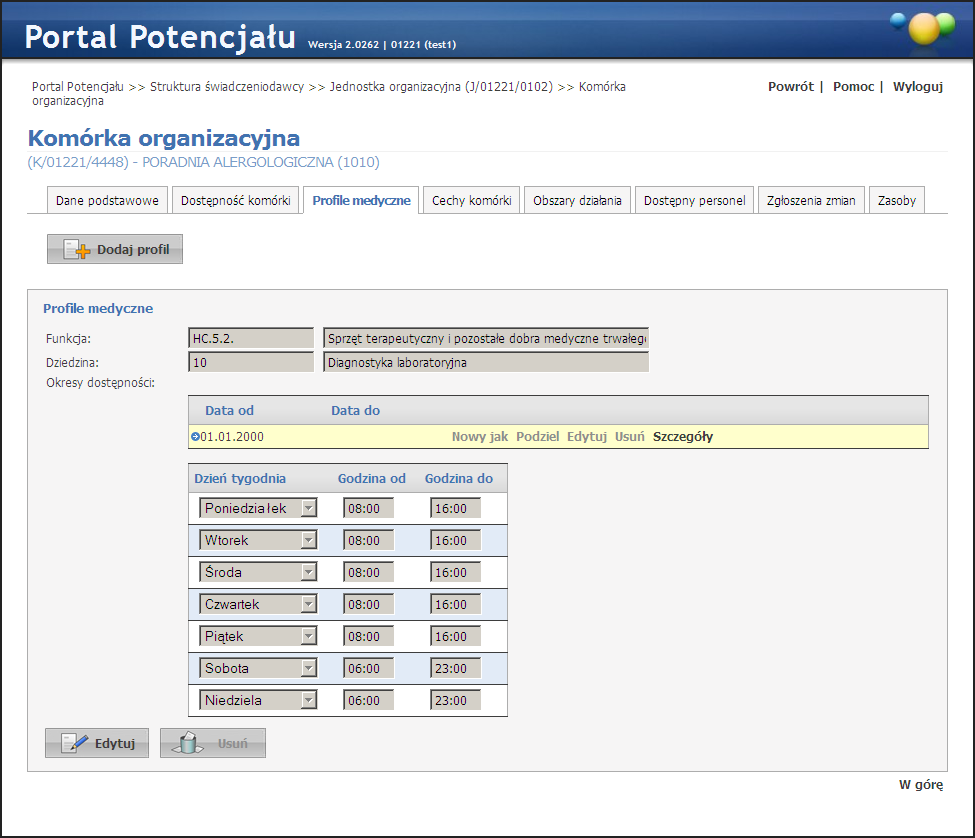Select the Cechy komórki tab
This screenshot has height=838, width=975.
click(471, 200)
